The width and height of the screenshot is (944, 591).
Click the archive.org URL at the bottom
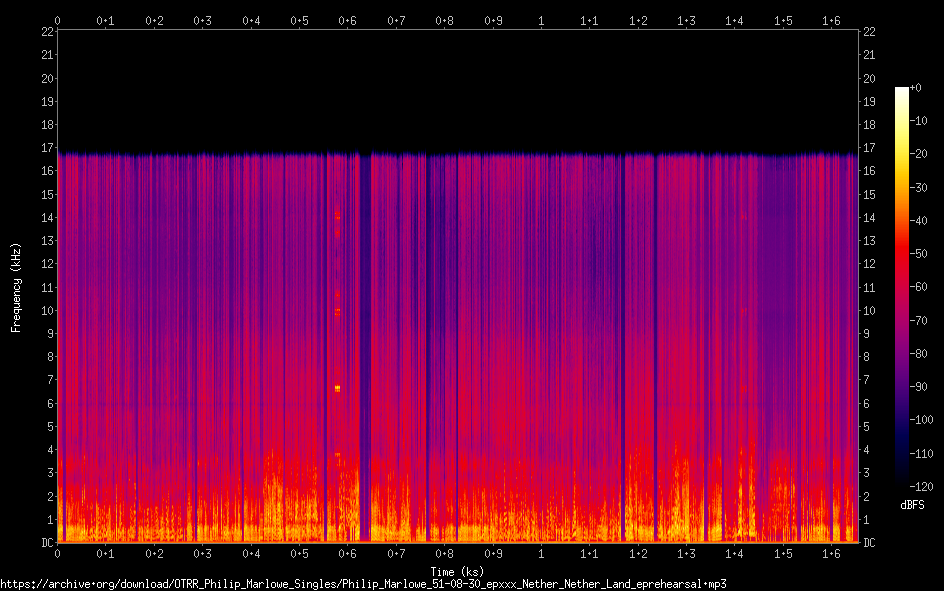tap(363, 583)
